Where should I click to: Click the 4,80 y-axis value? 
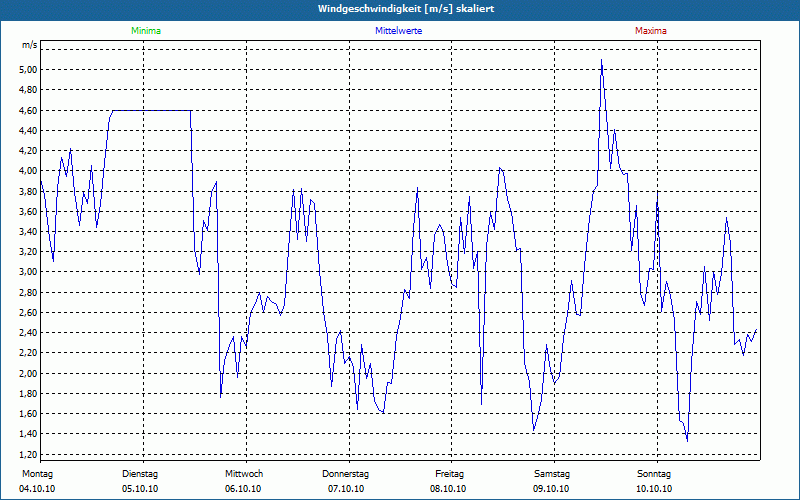coord(29,90)
